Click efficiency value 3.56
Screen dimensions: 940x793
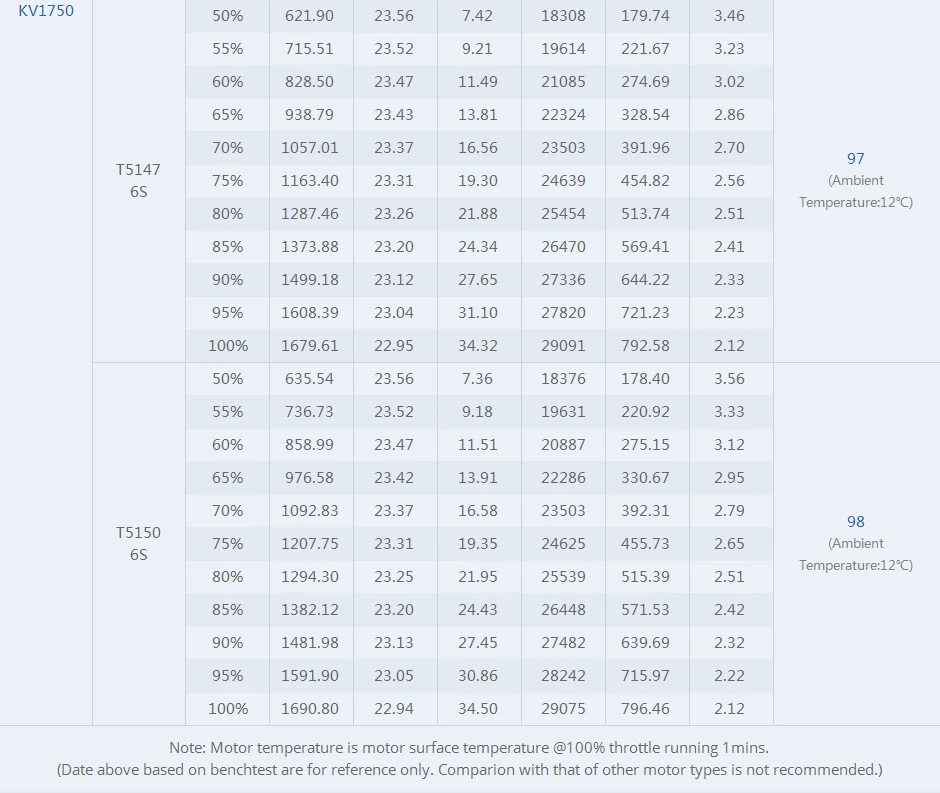pyautogui.click(x=730, y=378)
